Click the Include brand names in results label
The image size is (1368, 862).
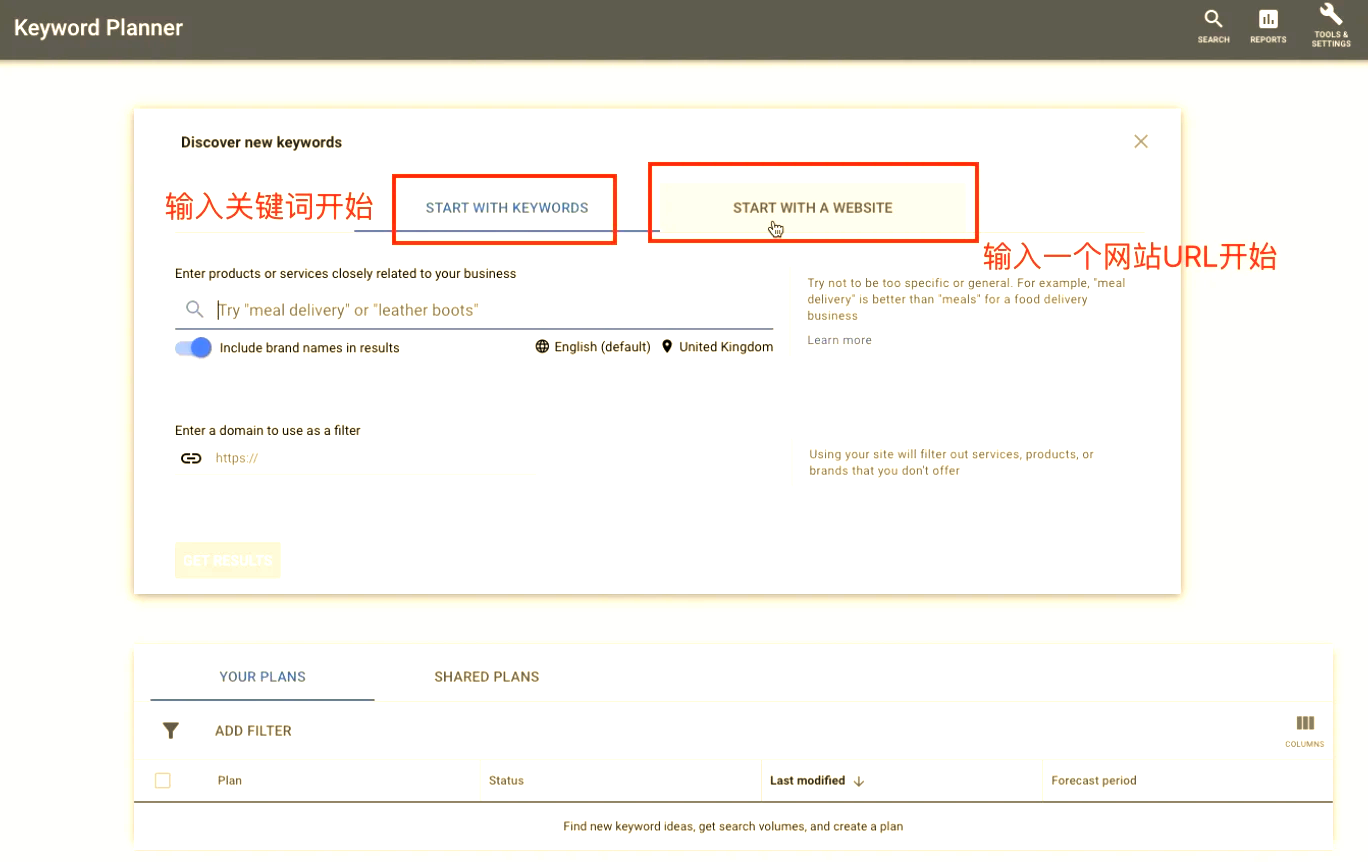click(x=309, y=348)
